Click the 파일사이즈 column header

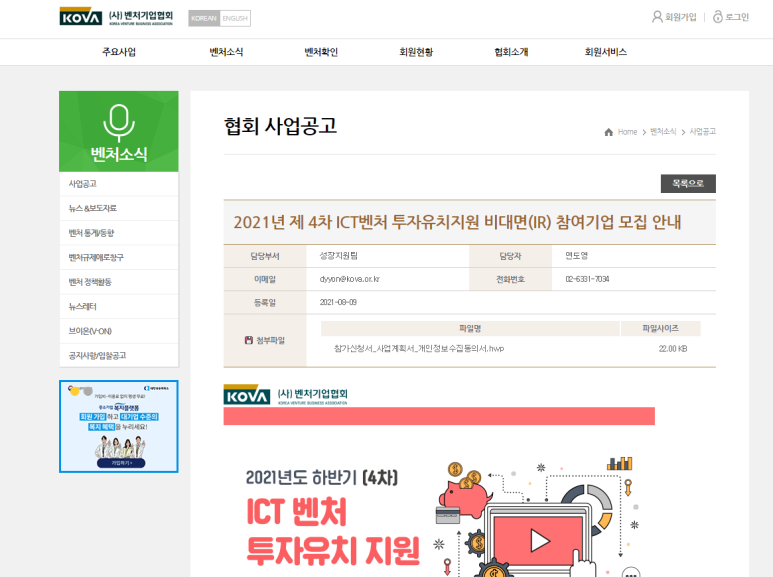[661, 328]
